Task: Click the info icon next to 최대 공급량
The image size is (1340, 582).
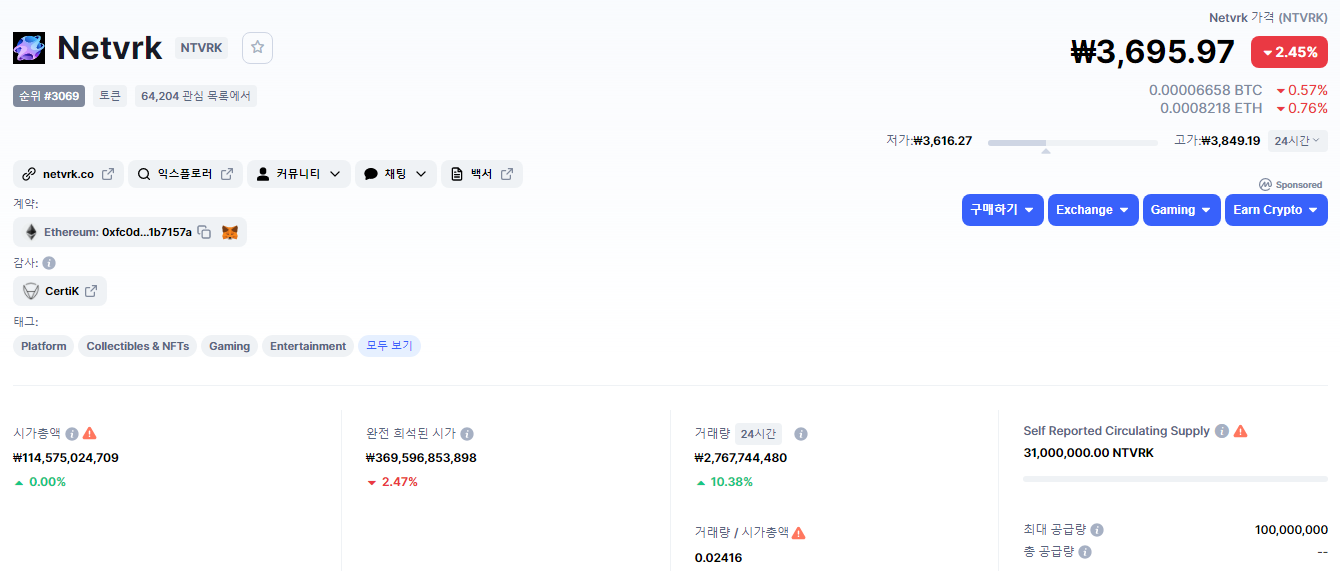Action: [1097, 530]
